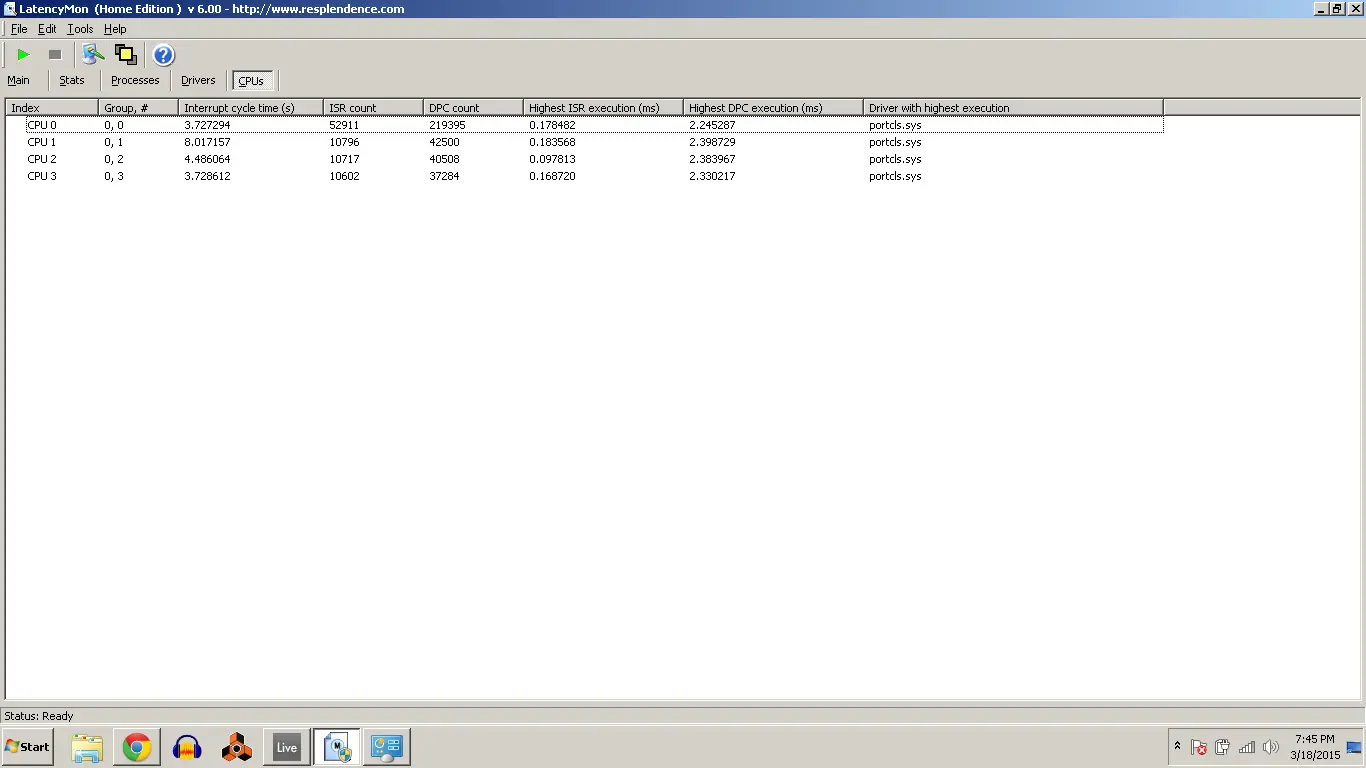This screenshot has width=1366, height=768.
Task: Switch to the Processes tab
Action: (135, 80)
